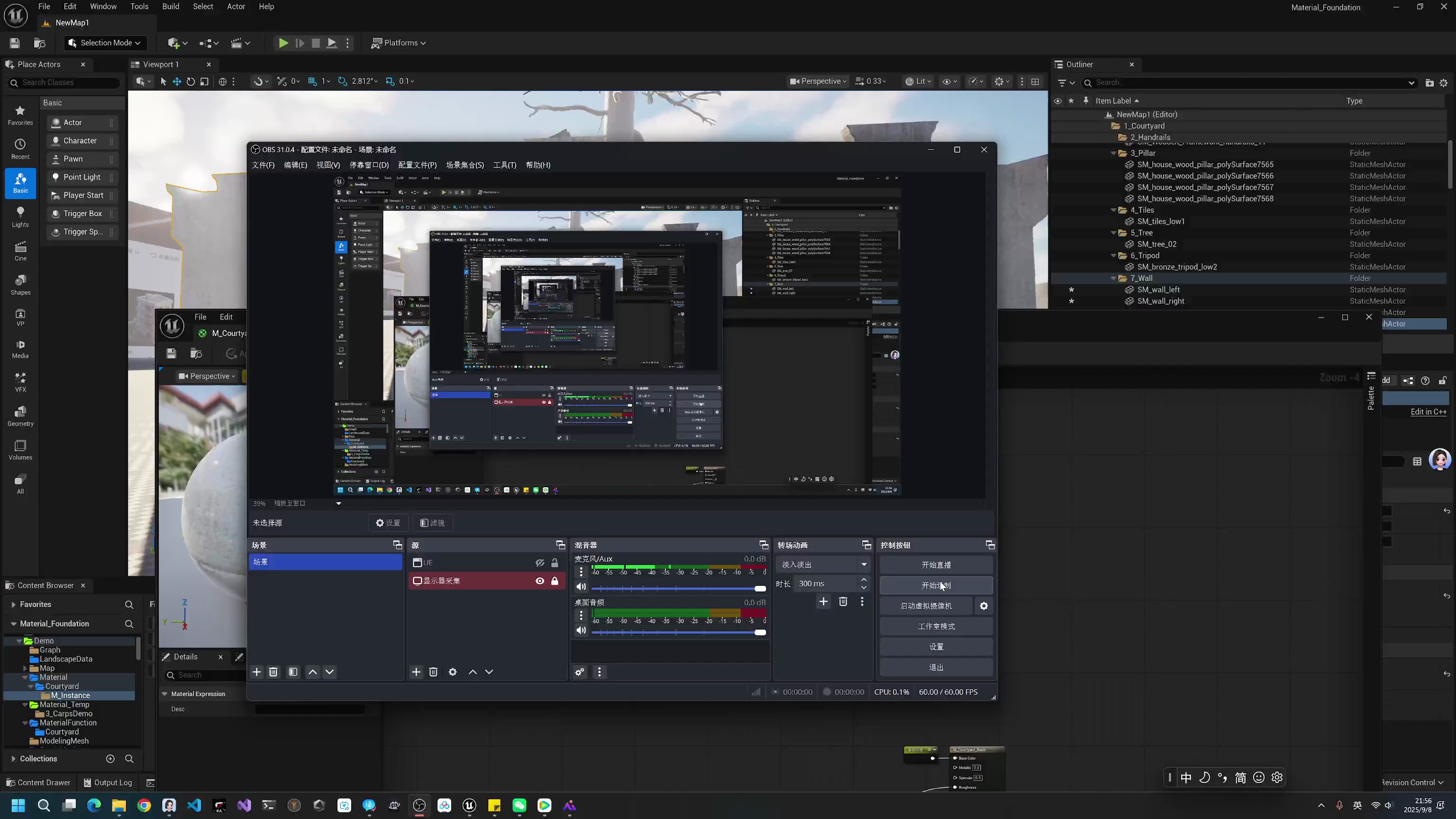
Task: Click the Search Classes field in Place Actors
Action: pos(64,82)
